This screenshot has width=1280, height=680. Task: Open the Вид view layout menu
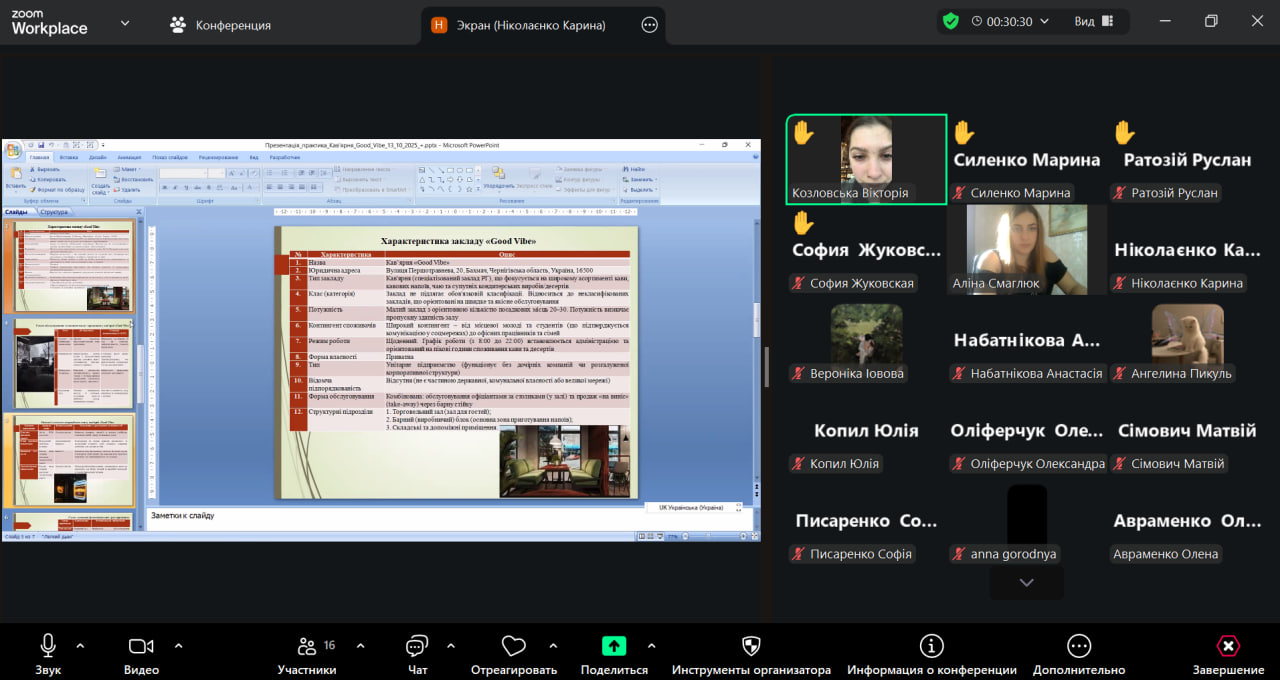coord(1094,21)
